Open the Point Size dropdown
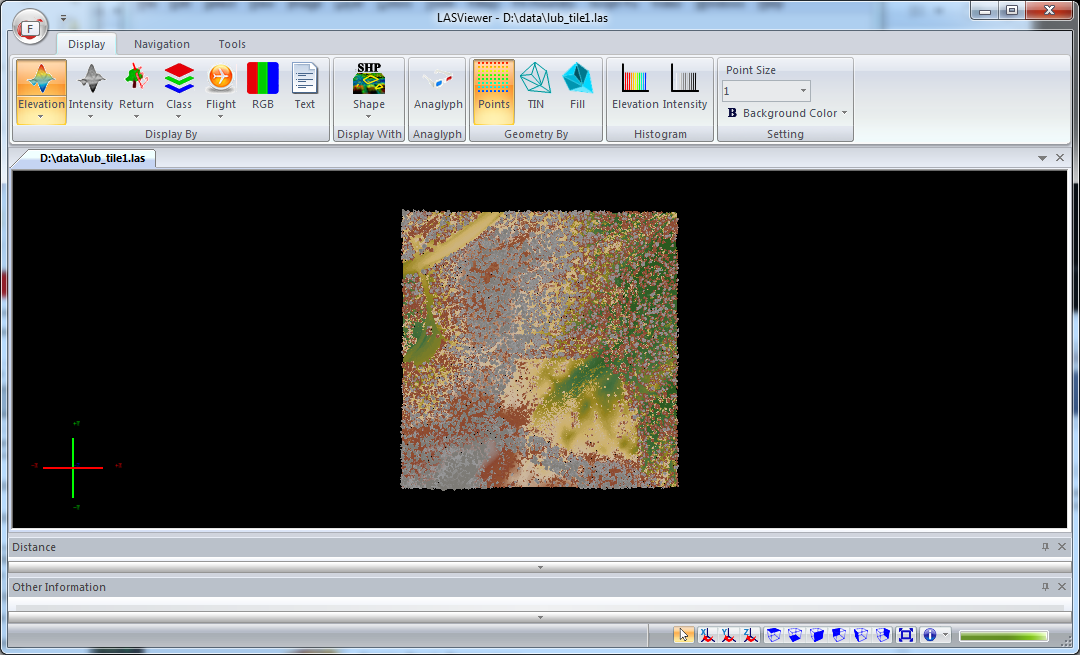Viewport: 1080px width, 655px height. [802, 90]
